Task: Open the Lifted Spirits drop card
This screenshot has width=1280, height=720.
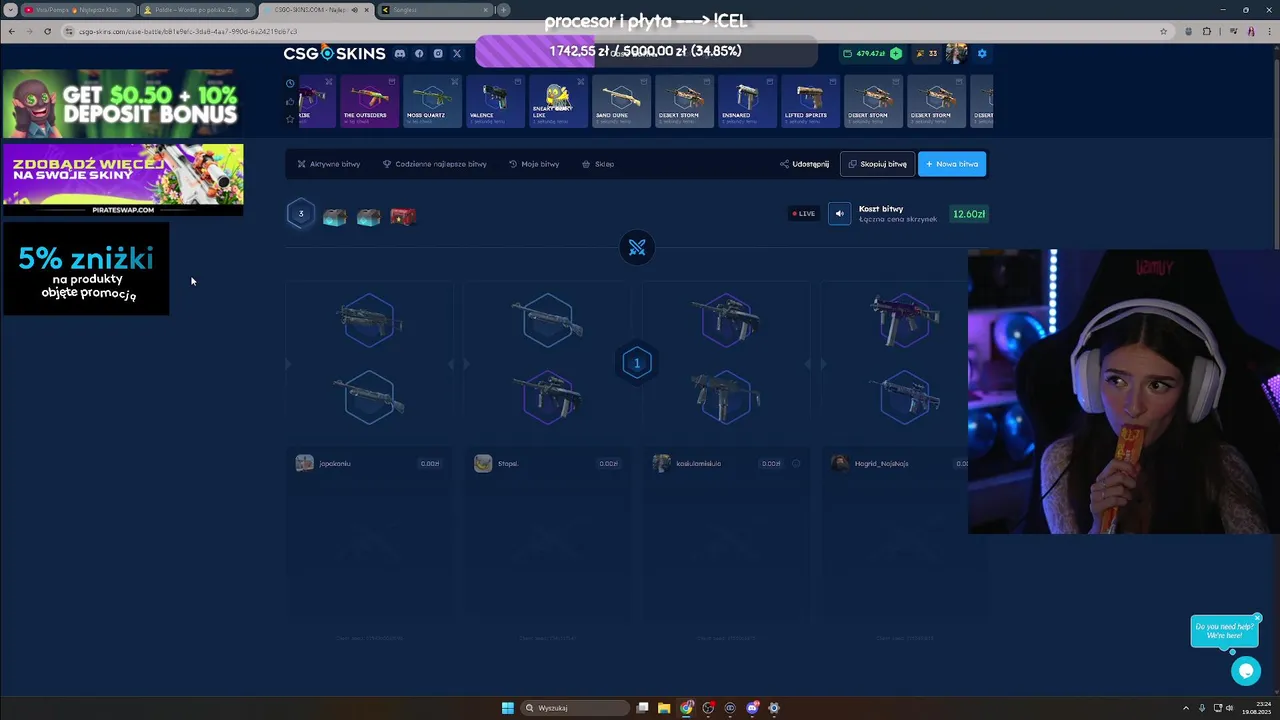Action: pyautogui.click(x=810, y=101)
